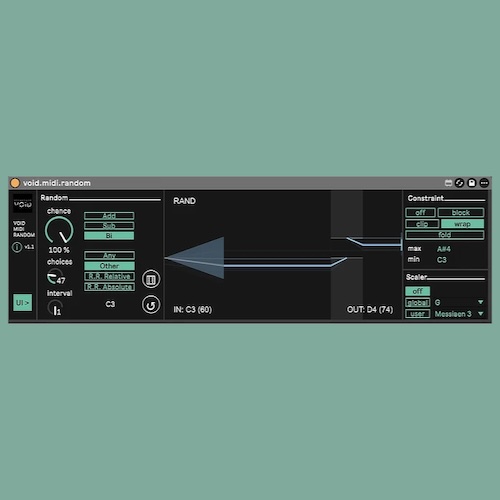Image resolution: width=500 pixels, height=500 pixels.
Task: Set Scaler mode to off
Action: click(x=418, y=291)
